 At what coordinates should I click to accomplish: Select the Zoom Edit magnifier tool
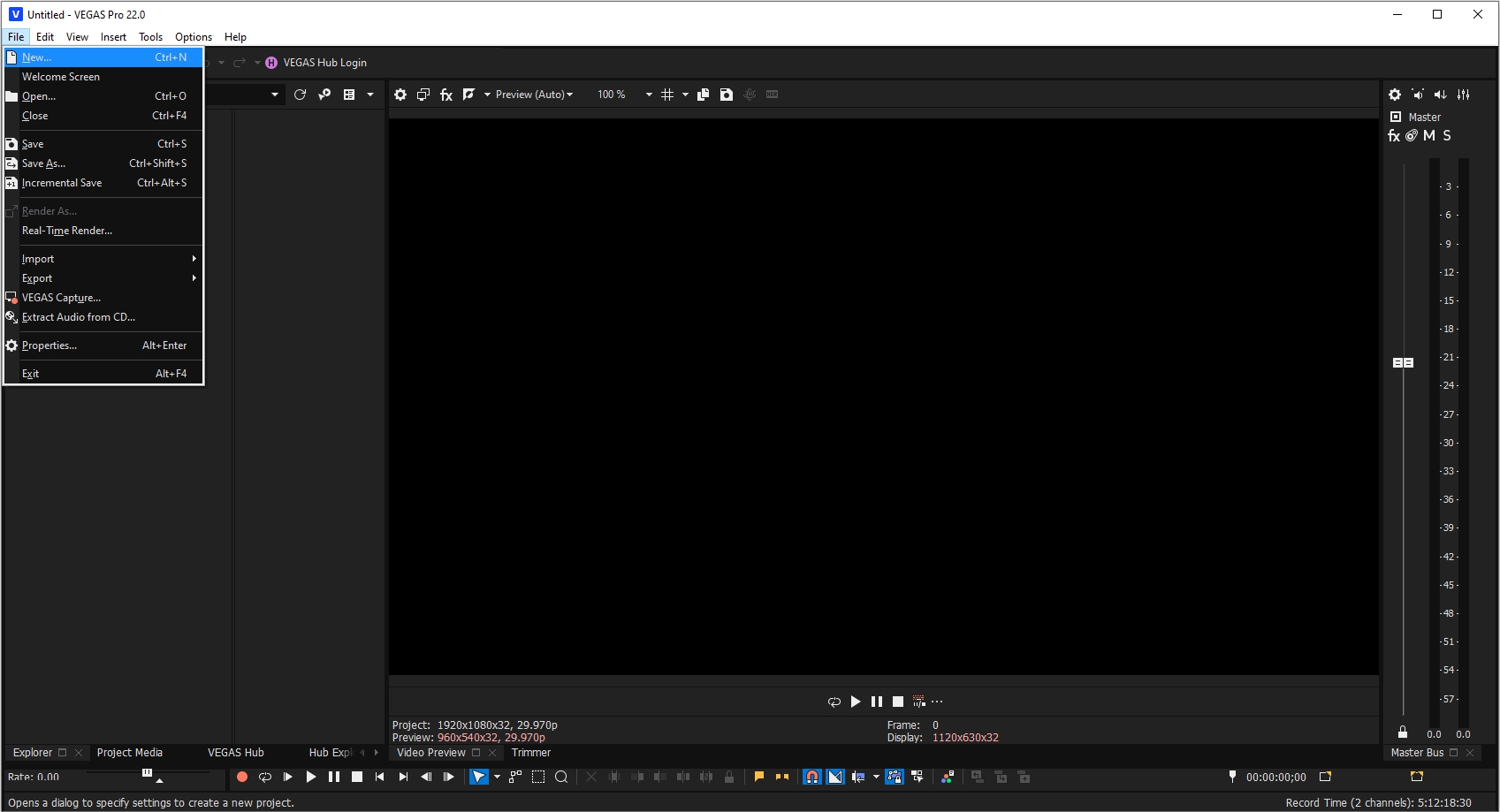pos(561,778)
